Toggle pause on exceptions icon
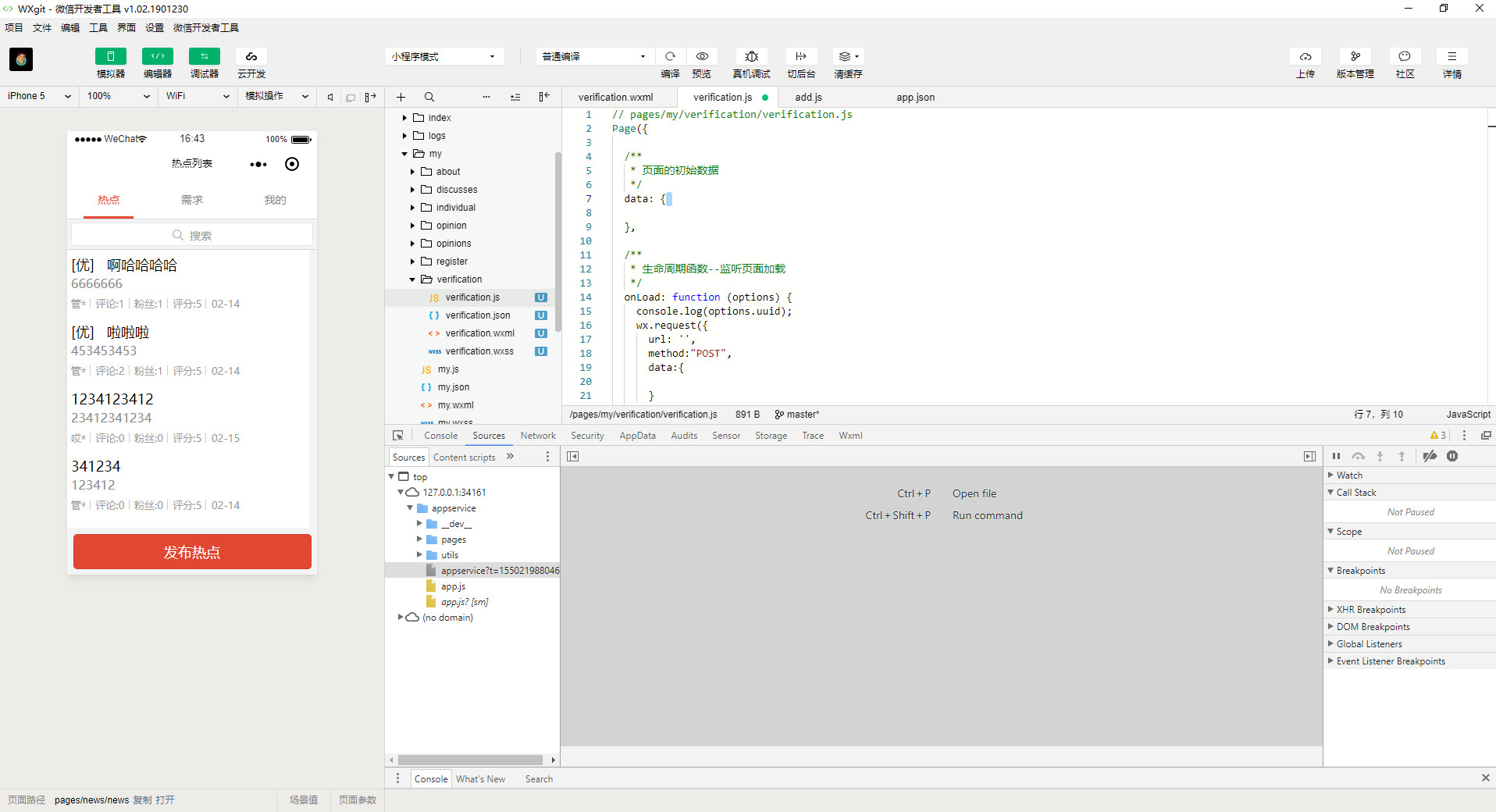The width and height of the screenshot is (1496, 812). pos(1452,457)
